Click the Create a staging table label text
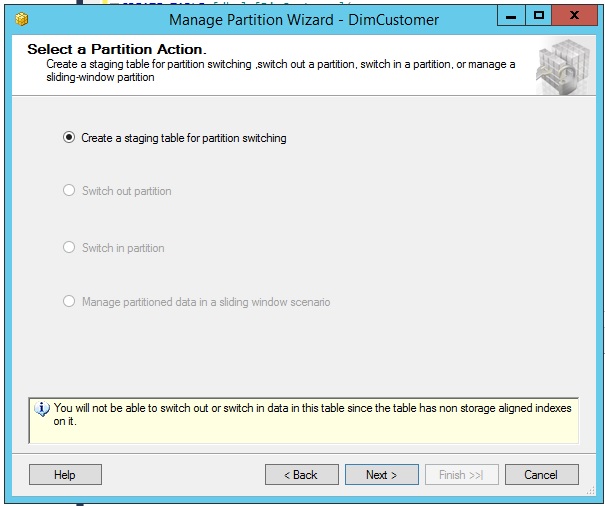Screen dimensions: 605x506 184,138
